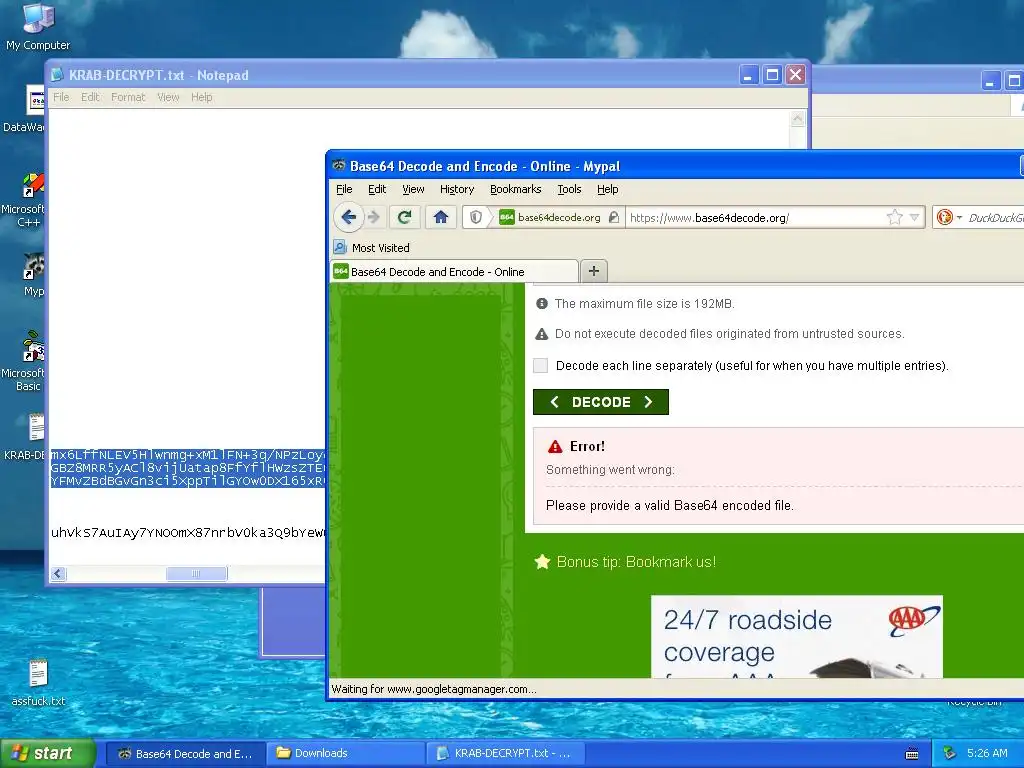
Task: Click the maximum file size info icon
Action: pos(541,304)
